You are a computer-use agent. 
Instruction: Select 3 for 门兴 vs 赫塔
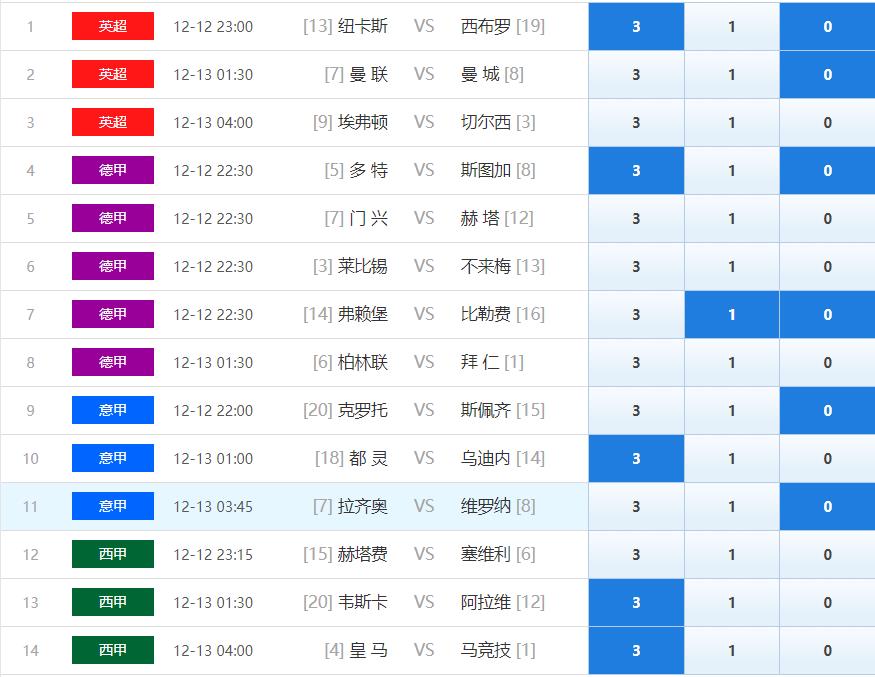636,218
